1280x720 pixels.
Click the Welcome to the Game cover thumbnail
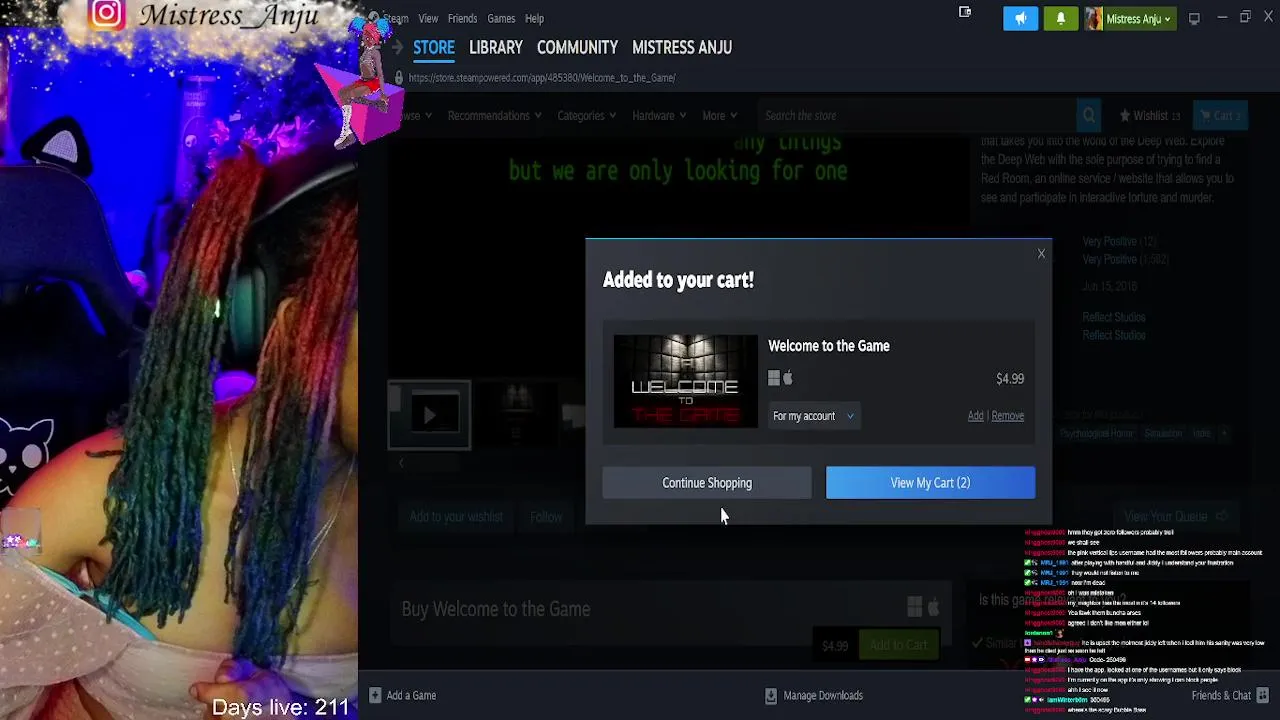pos(685,381)
